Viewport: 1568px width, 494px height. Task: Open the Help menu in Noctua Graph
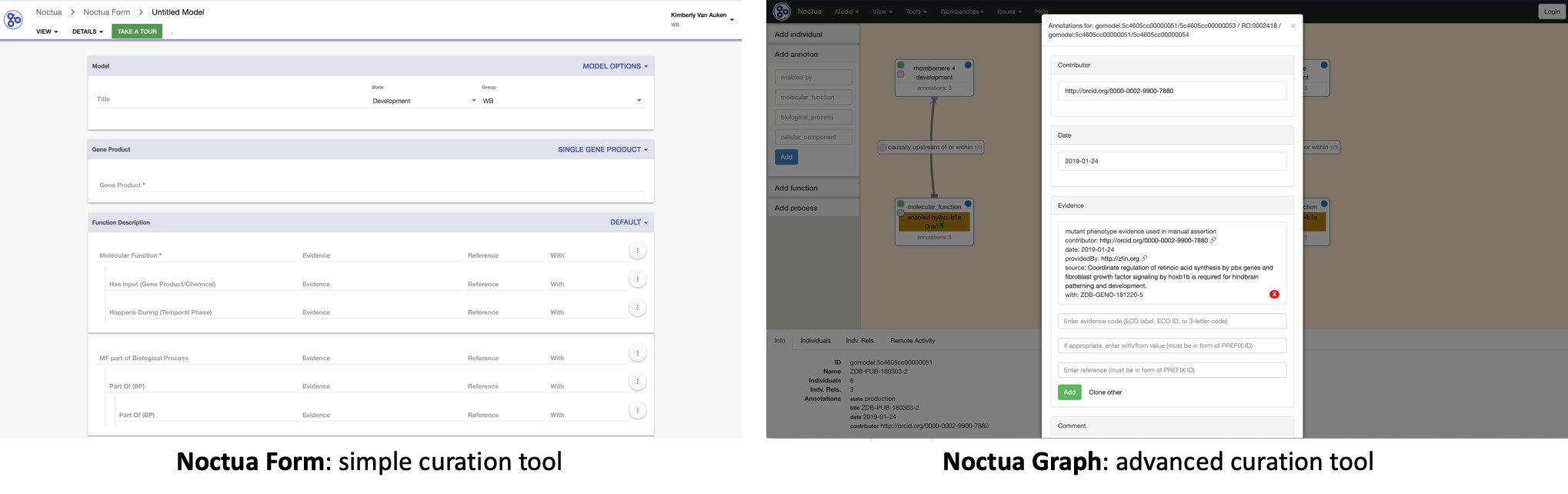(1042, 12)
